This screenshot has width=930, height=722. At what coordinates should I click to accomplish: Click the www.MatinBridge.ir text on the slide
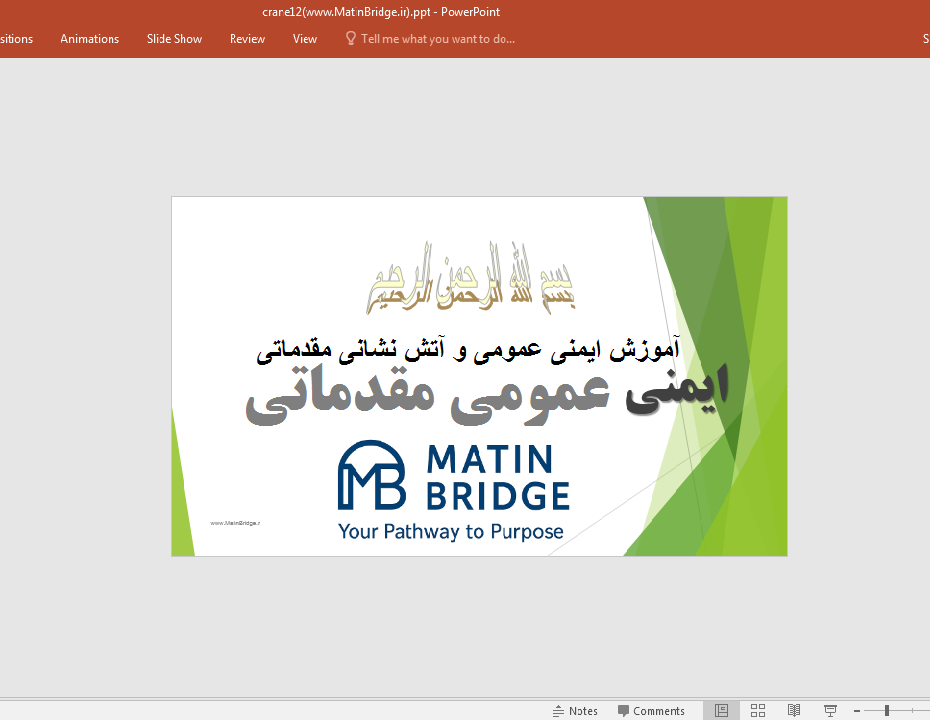coord(235,521)
